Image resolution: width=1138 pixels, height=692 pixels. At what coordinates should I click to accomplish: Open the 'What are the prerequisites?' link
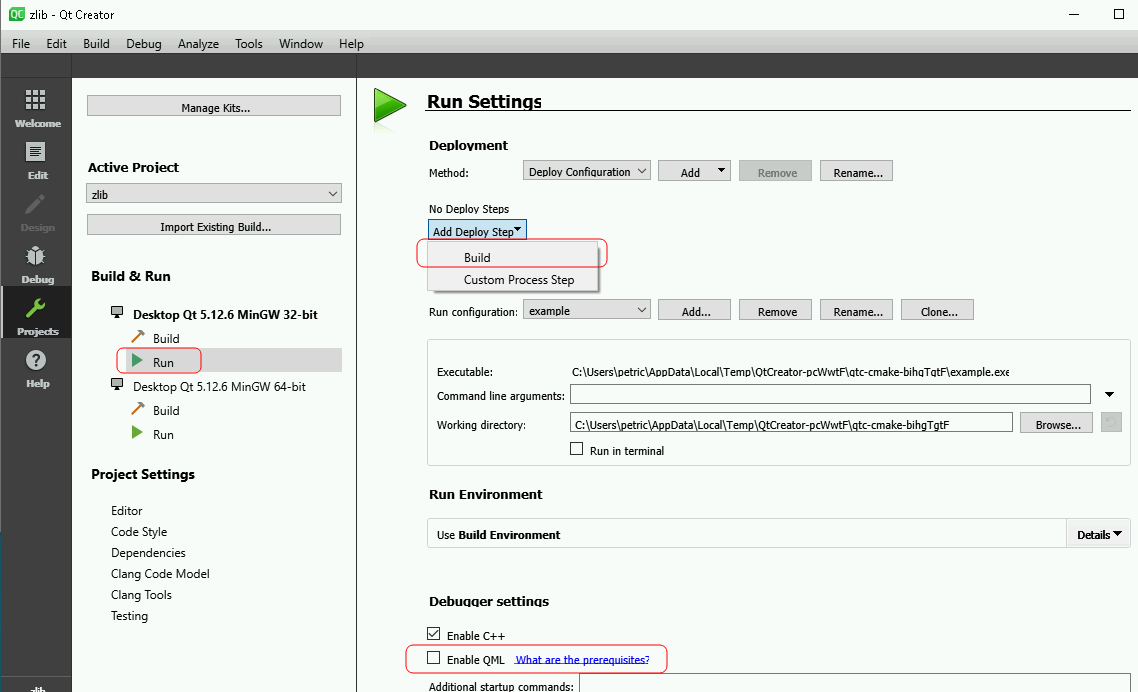(x=583, y=659)
